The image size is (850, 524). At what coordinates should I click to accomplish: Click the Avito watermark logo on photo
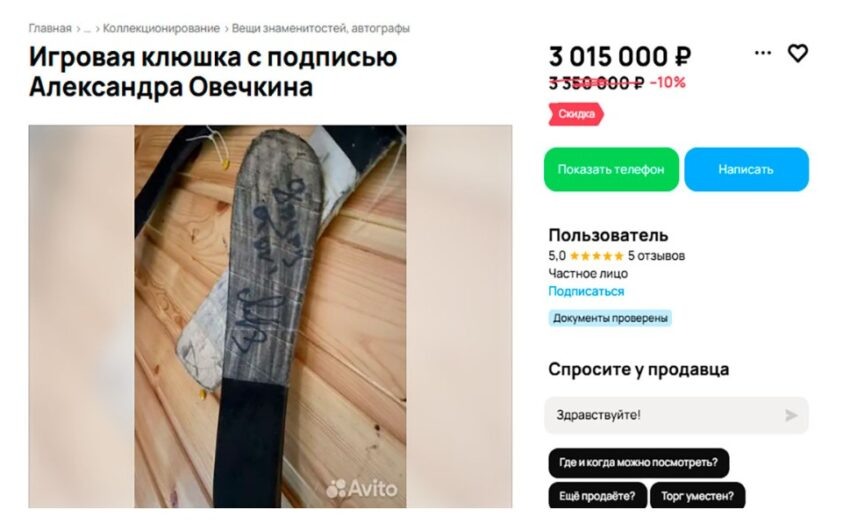point(362,488)
